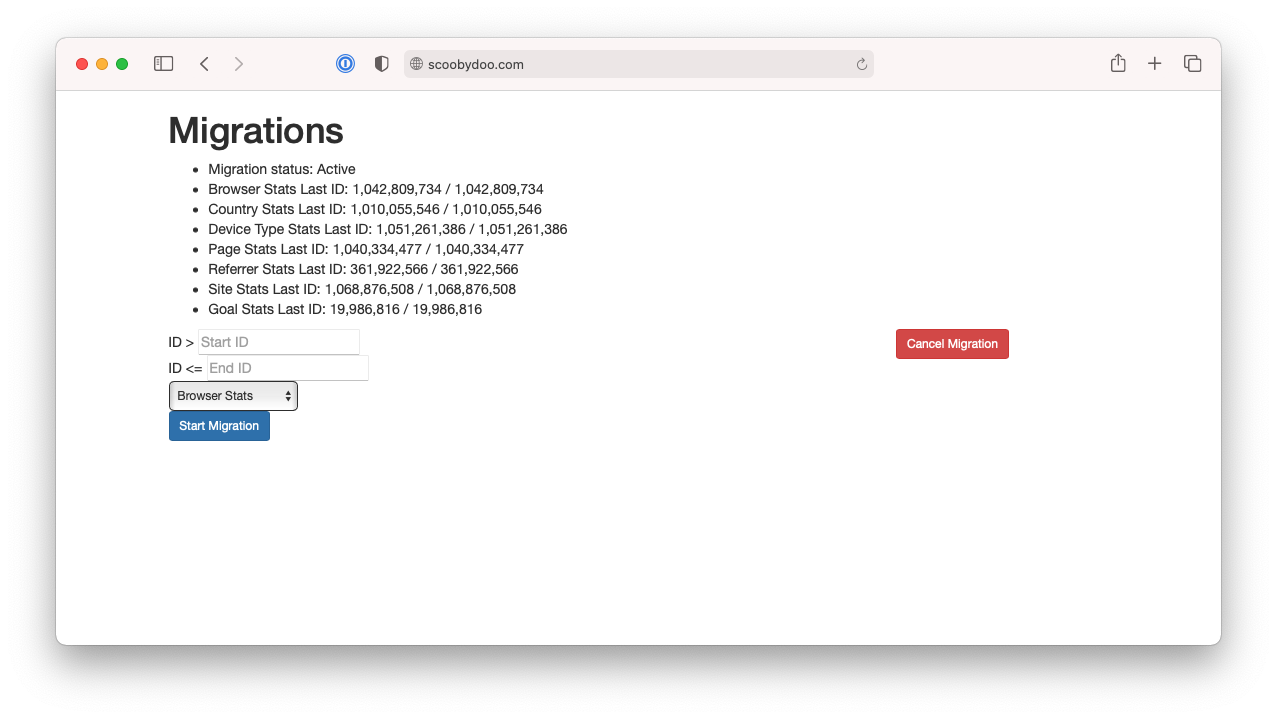
Task: Click the End ID input field
Action: 287,367
